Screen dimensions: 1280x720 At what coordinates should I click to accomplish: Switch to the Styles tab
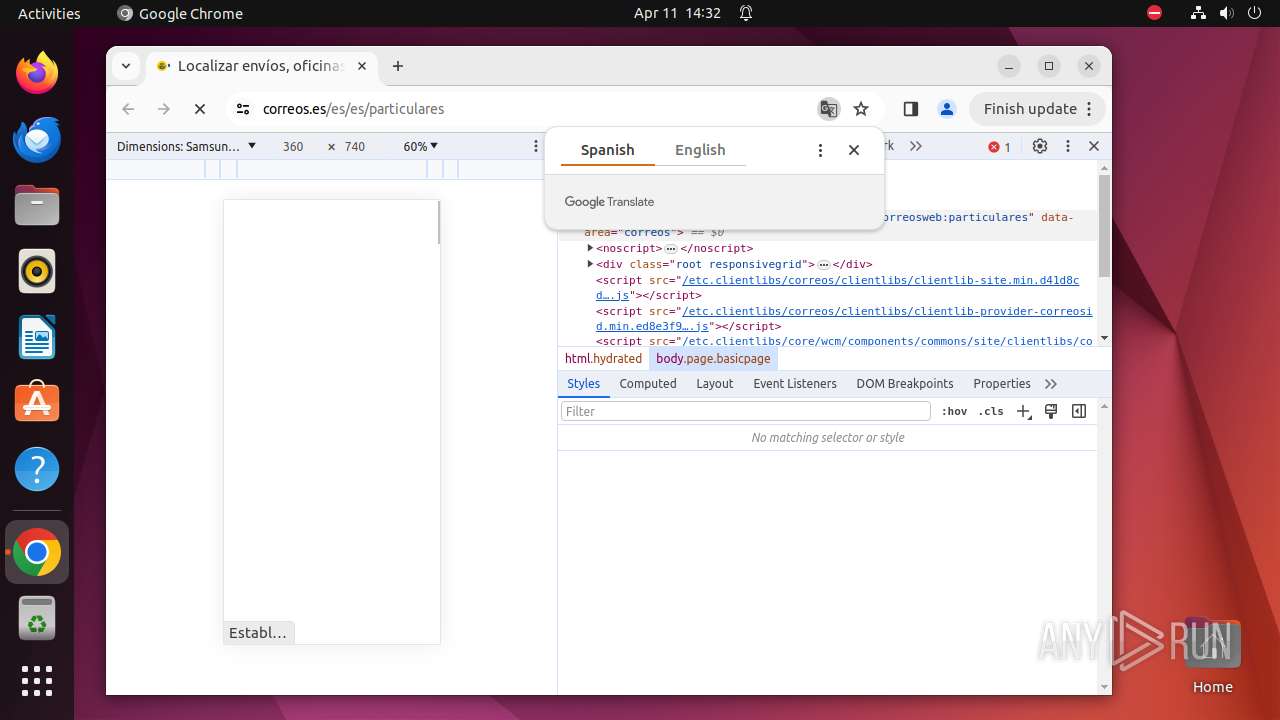[x=584, y=384]
